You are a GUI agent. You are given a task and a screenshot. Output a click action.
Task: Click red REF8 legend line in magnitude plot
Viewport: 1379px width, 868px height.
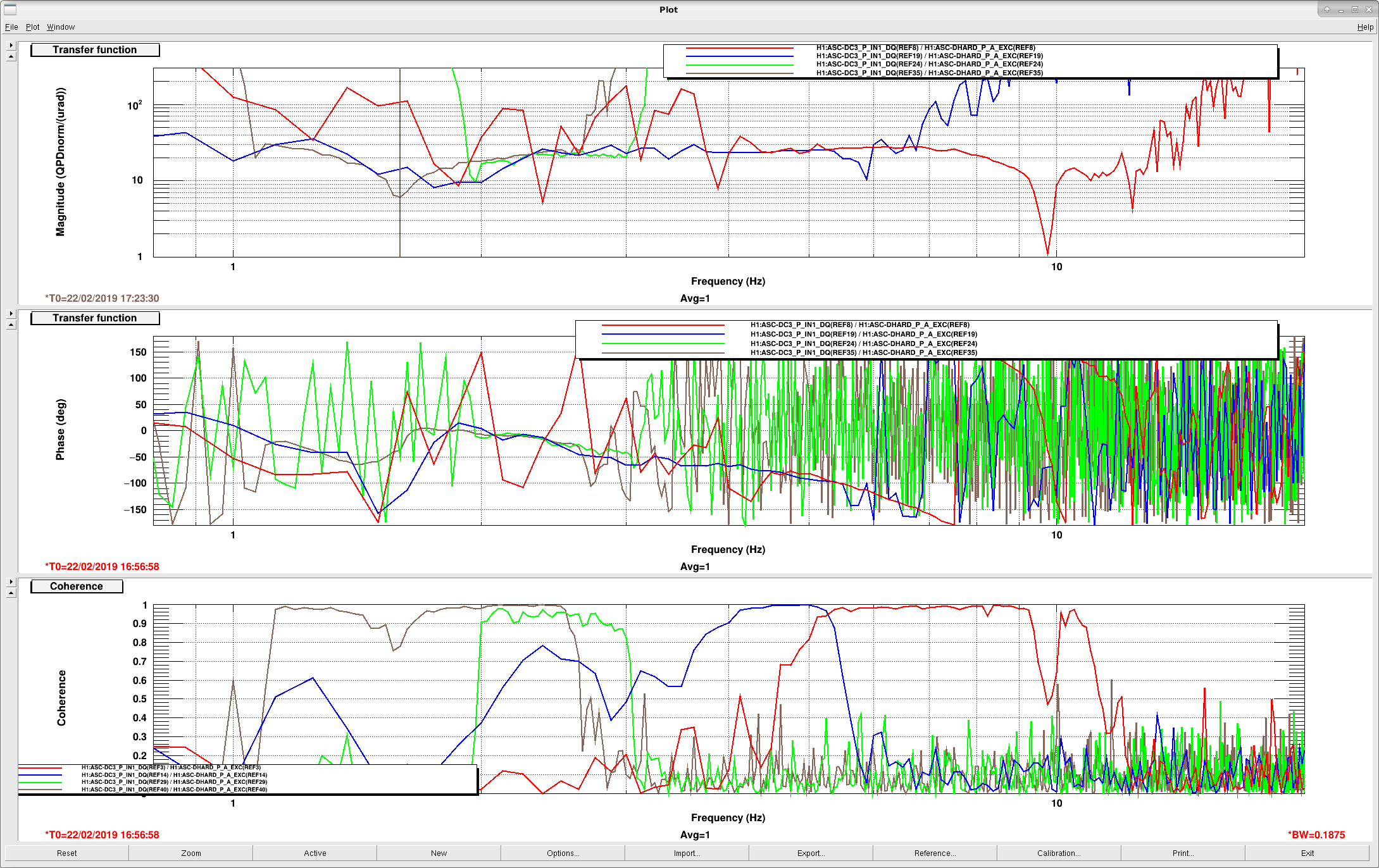(x=739, y=48)
